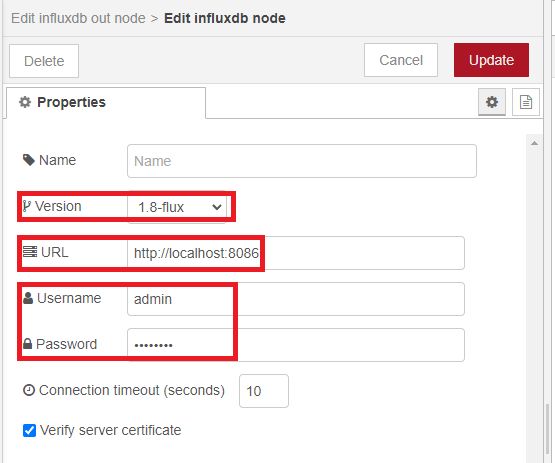Click the branch icon beside Version
The width and height of the screenshot is (555, 463).
click(27, 206)
